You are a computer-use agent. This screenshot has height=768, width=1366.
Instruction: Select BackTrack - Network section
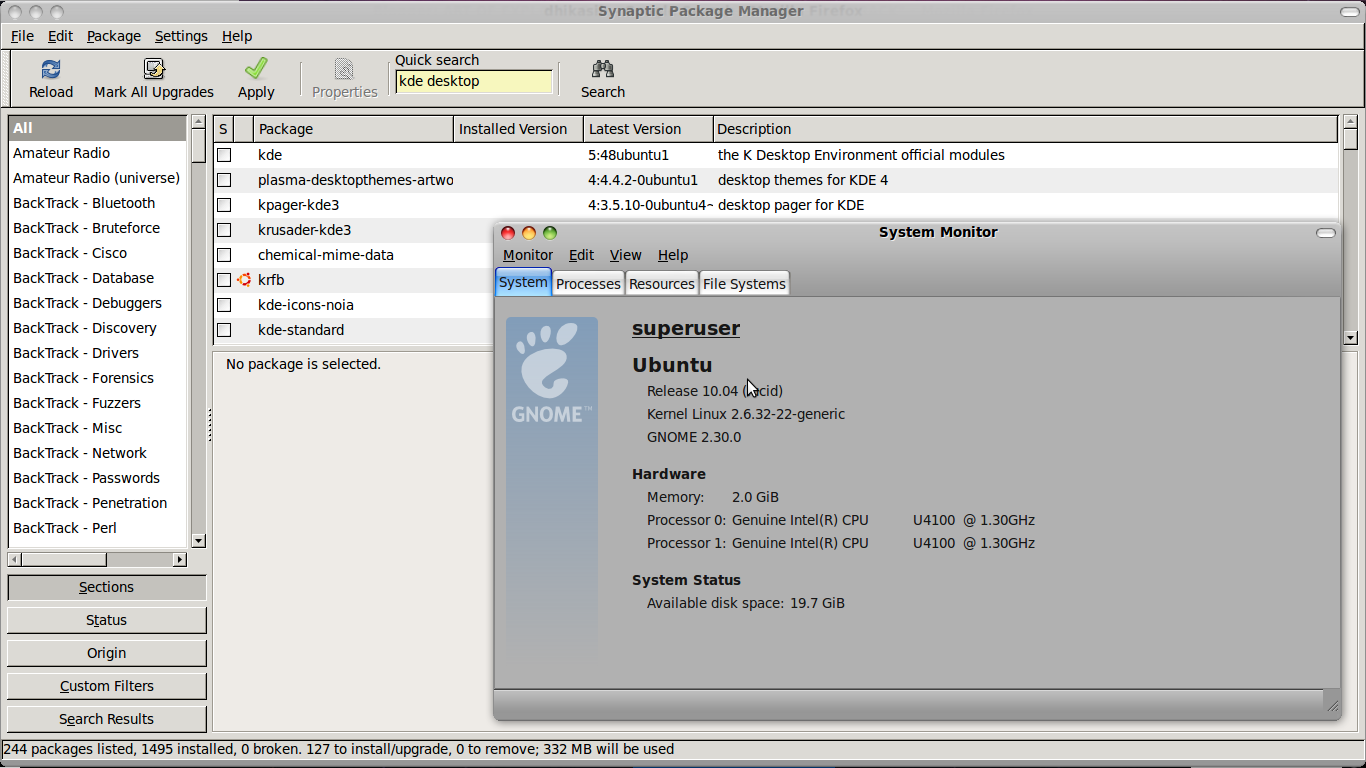pyautogui.click(x=98, y=453)
